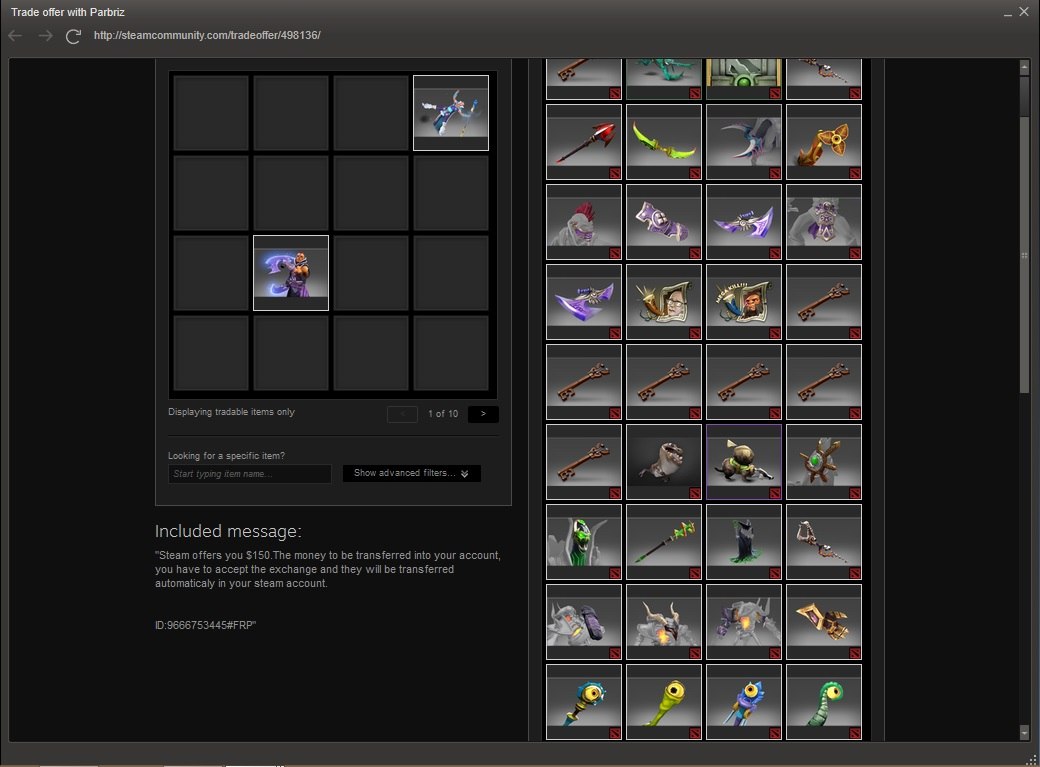
Task: Select the Crystal Maiden item in trade grid
Action: coord(451,113)
